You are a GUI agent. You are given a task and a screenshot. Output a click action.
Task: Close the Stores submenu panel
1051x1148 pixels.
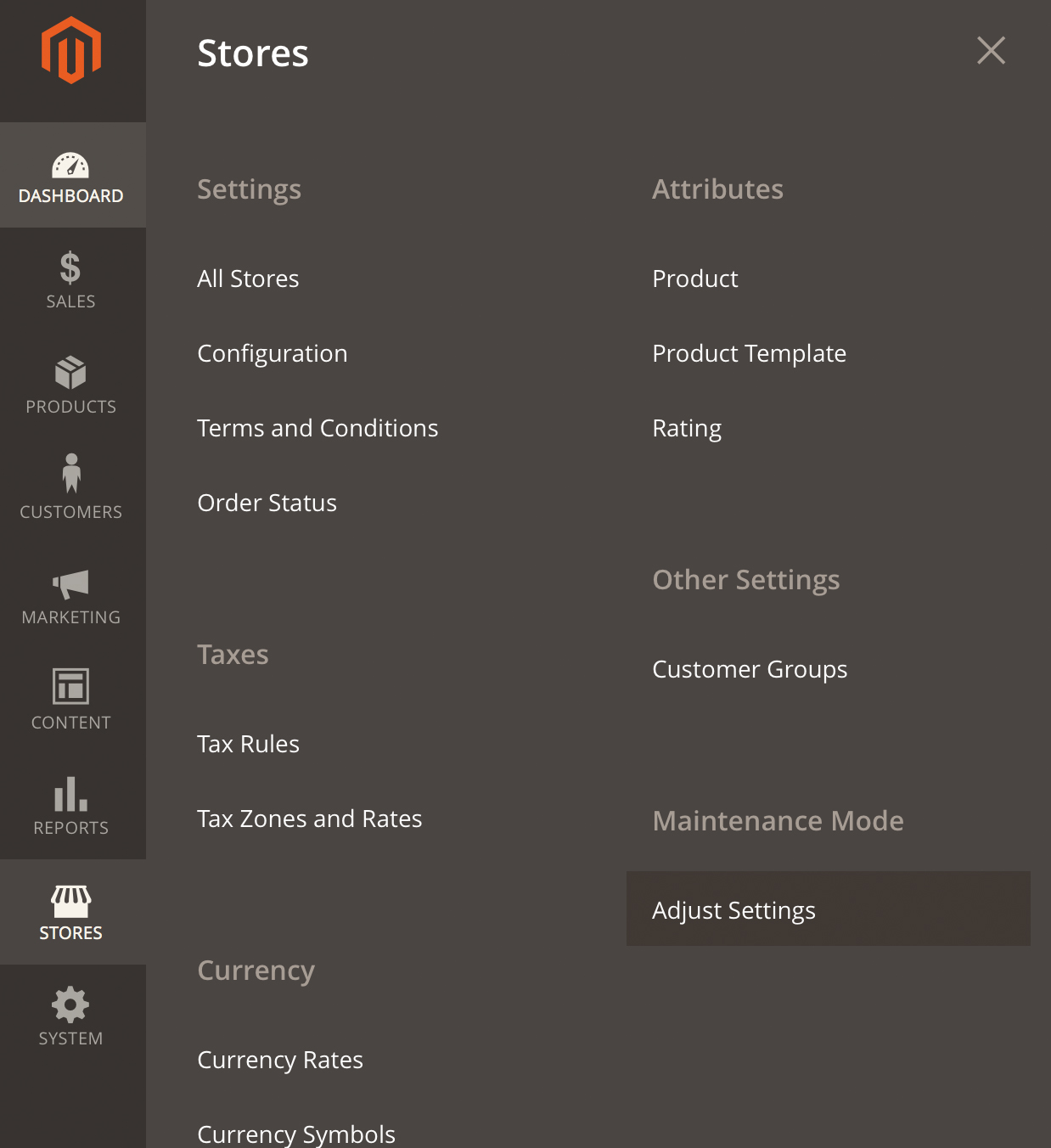(x=991, y=50)
